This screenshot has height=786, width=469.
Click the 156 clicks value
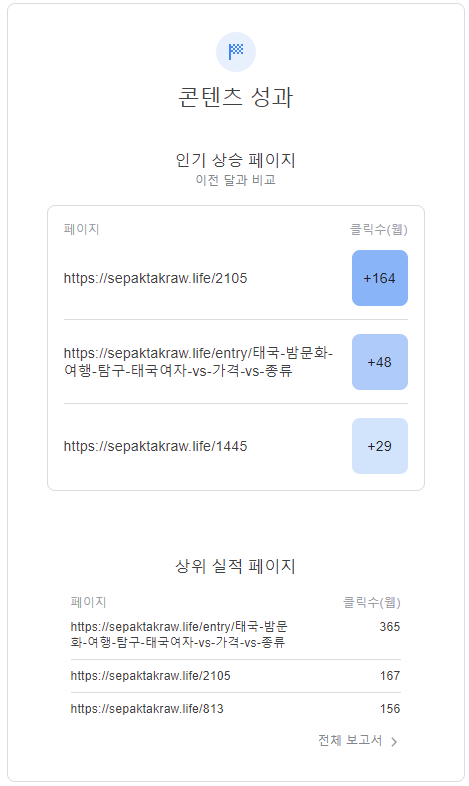390,709
